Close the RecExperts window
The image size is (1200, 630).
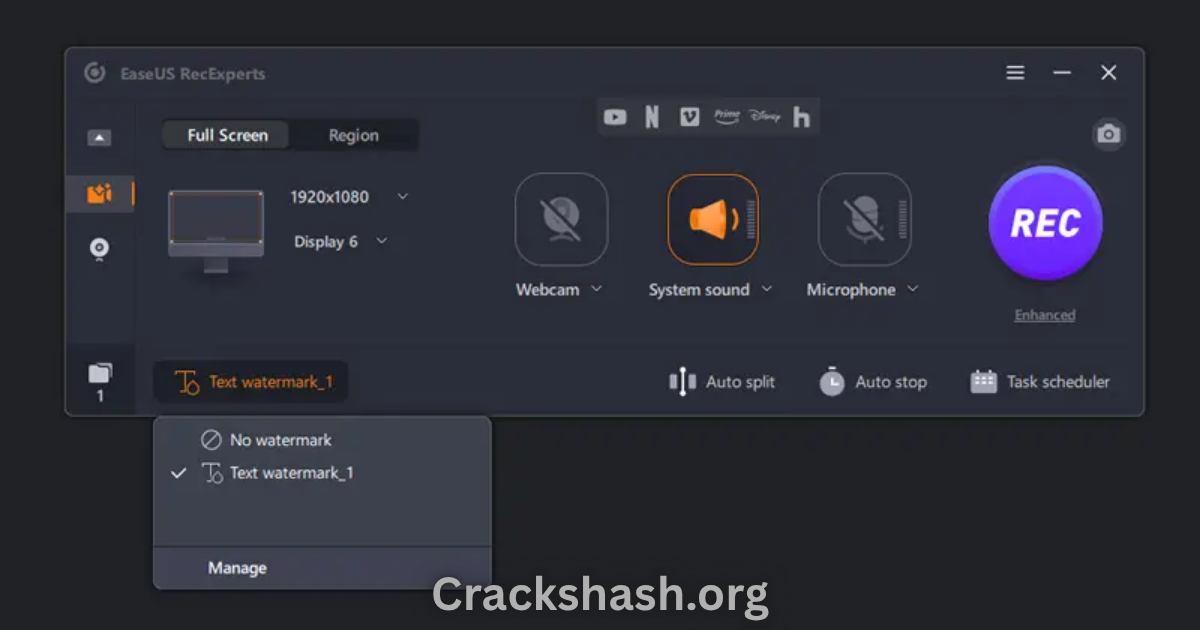click(x=1109, y=73)
